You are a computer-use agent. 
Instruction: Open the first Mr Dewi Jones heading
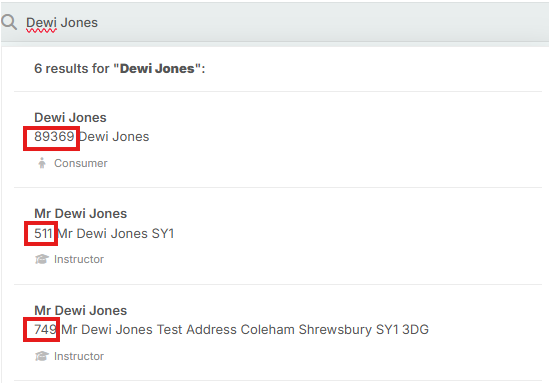pos(81,214)
